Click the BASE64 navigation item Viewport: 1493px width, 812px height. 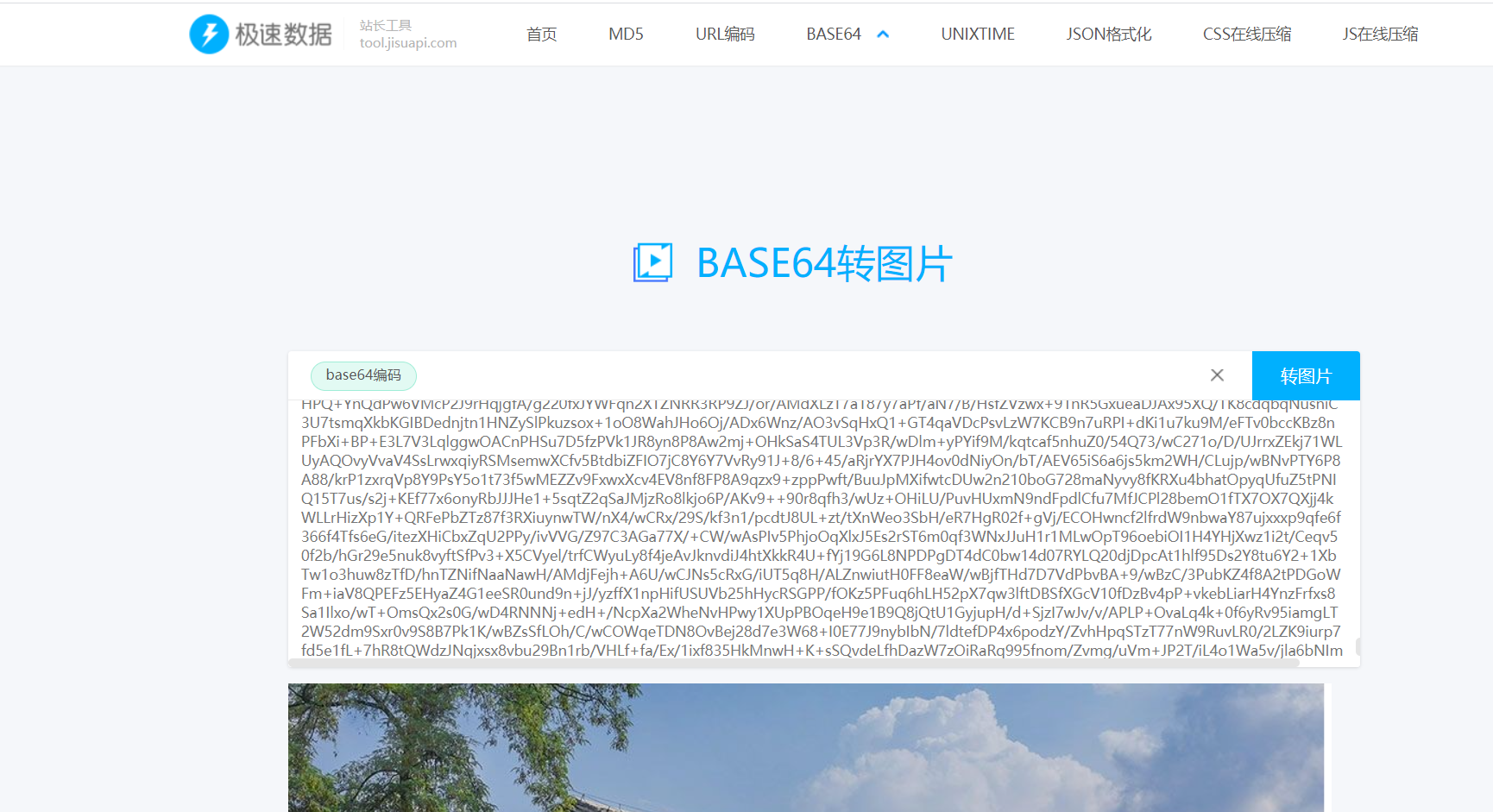pos(833,34)
